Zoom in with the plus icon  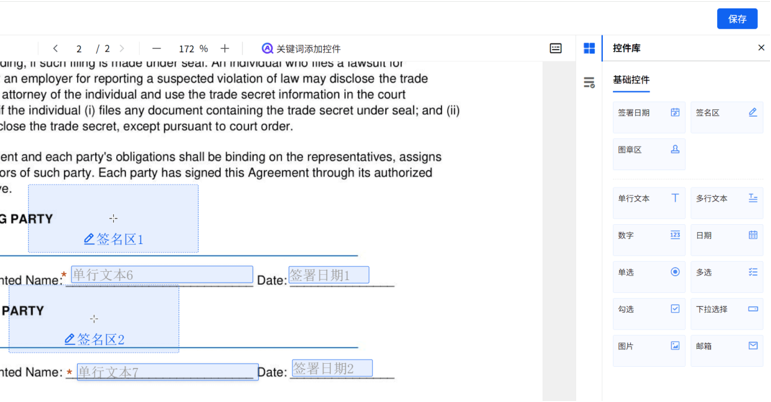point(225,48)
